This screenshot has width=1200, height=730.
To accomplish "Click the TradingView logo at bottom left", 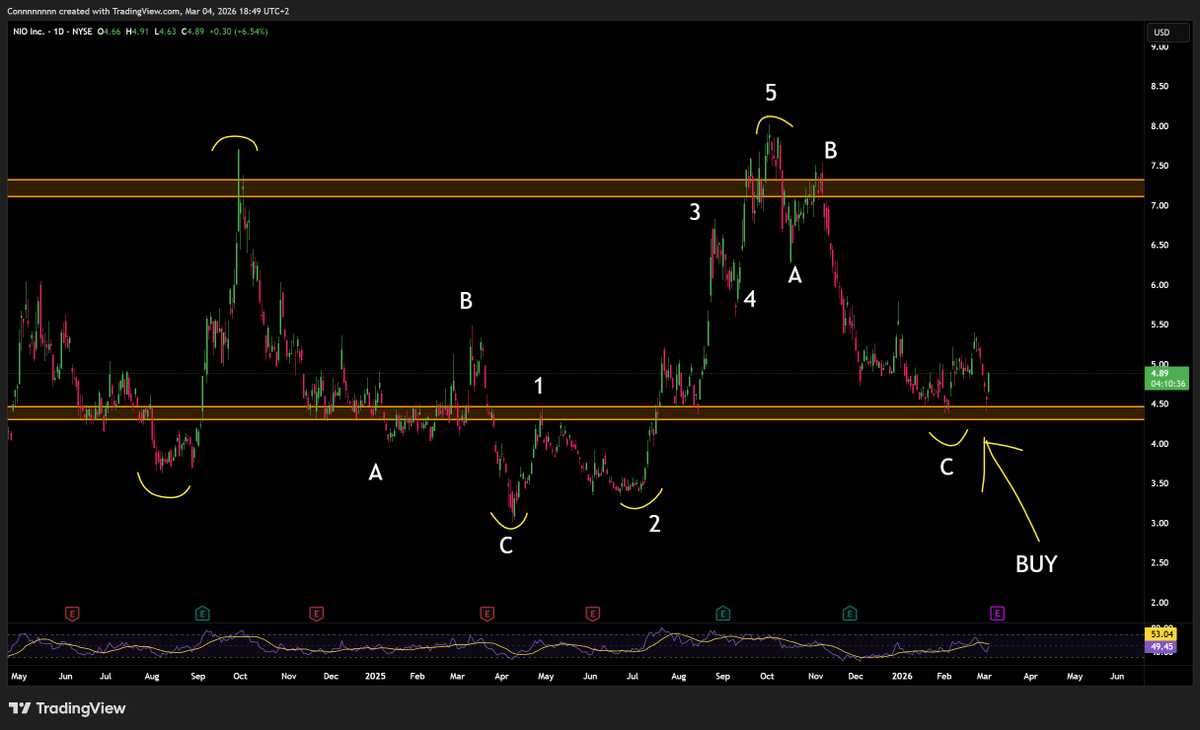I will (x=68, y=708).
